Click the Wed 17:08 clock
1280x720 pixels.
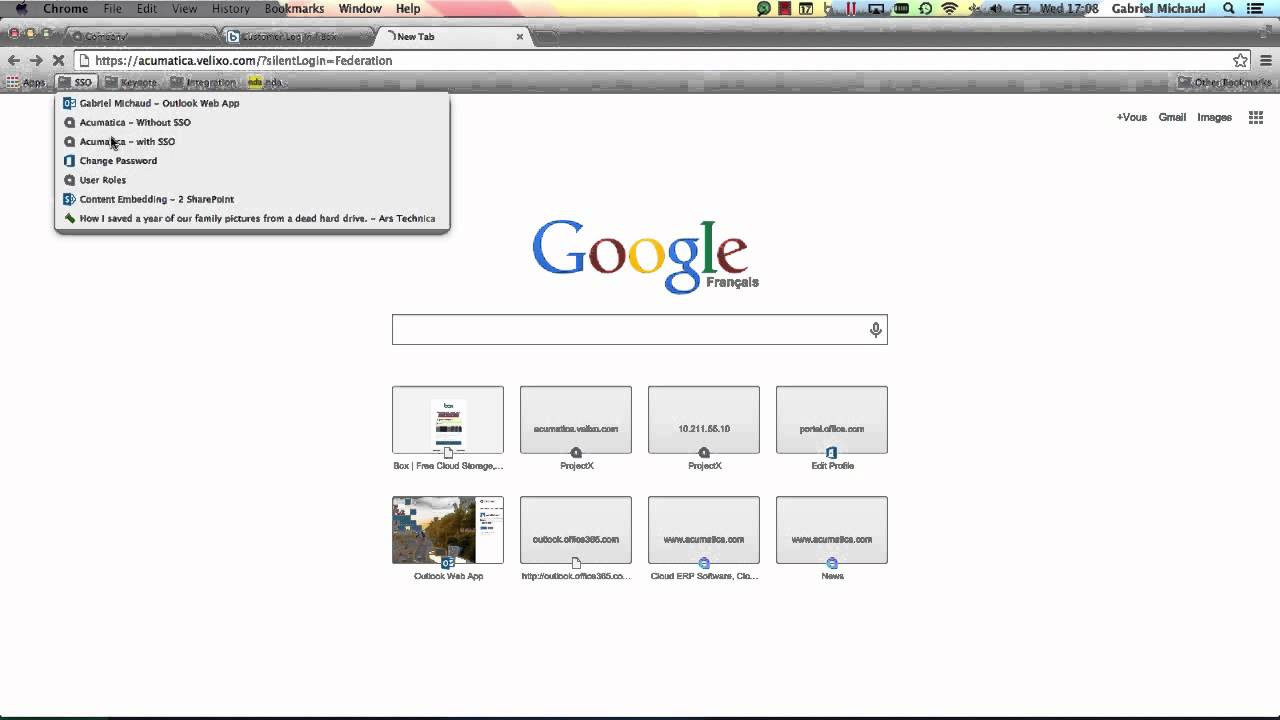[1069, 9]
